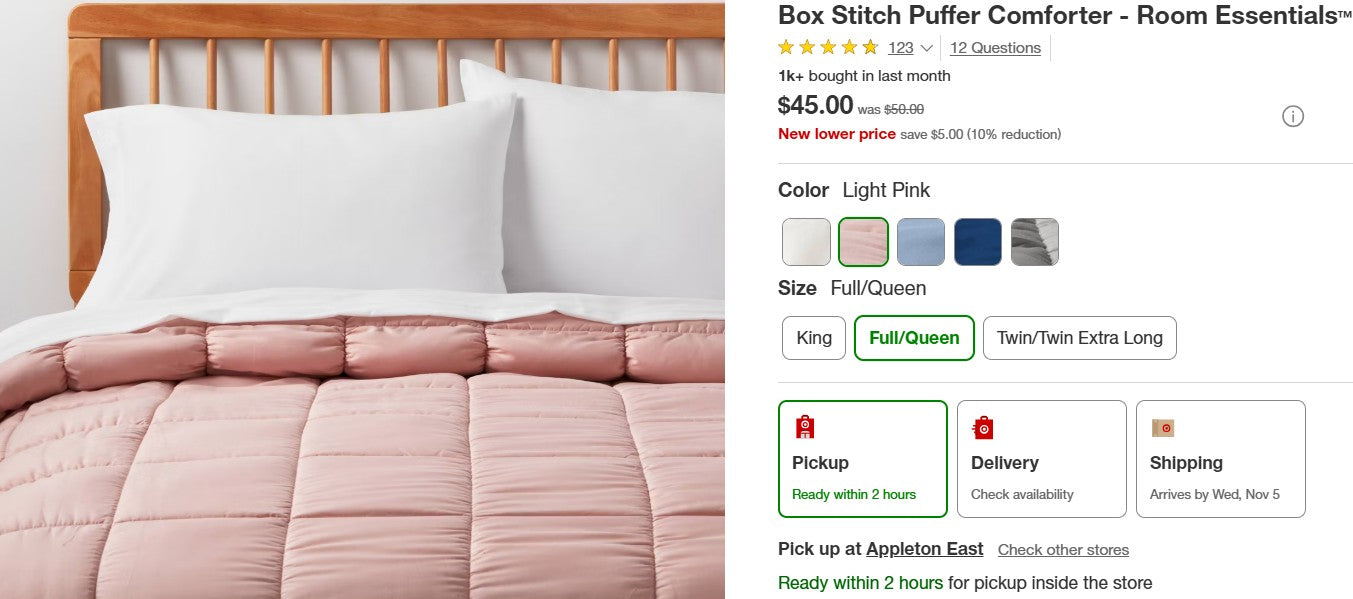Click the Appleton East store link
This screenshot has width=1353, height=599.
click(x=923, y=549)
